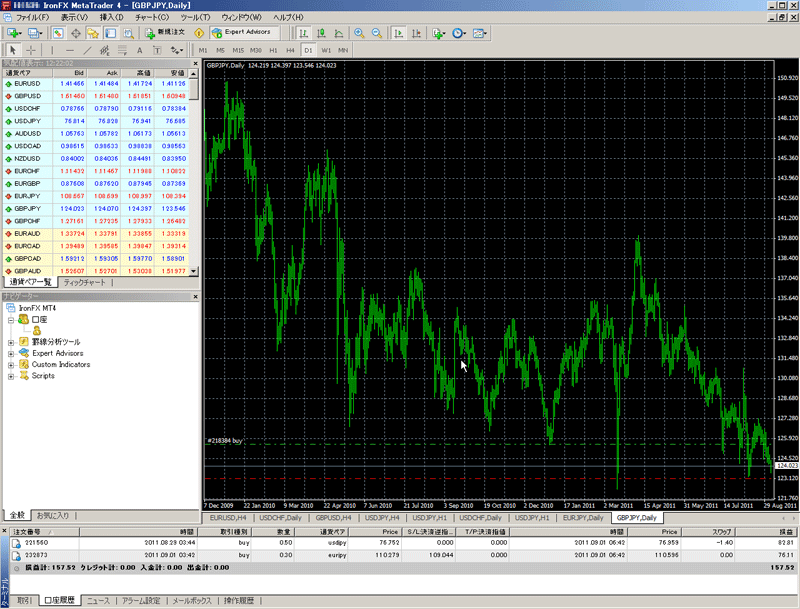
Task: Open the チャート(C) menu
Action: pos(152,17)
